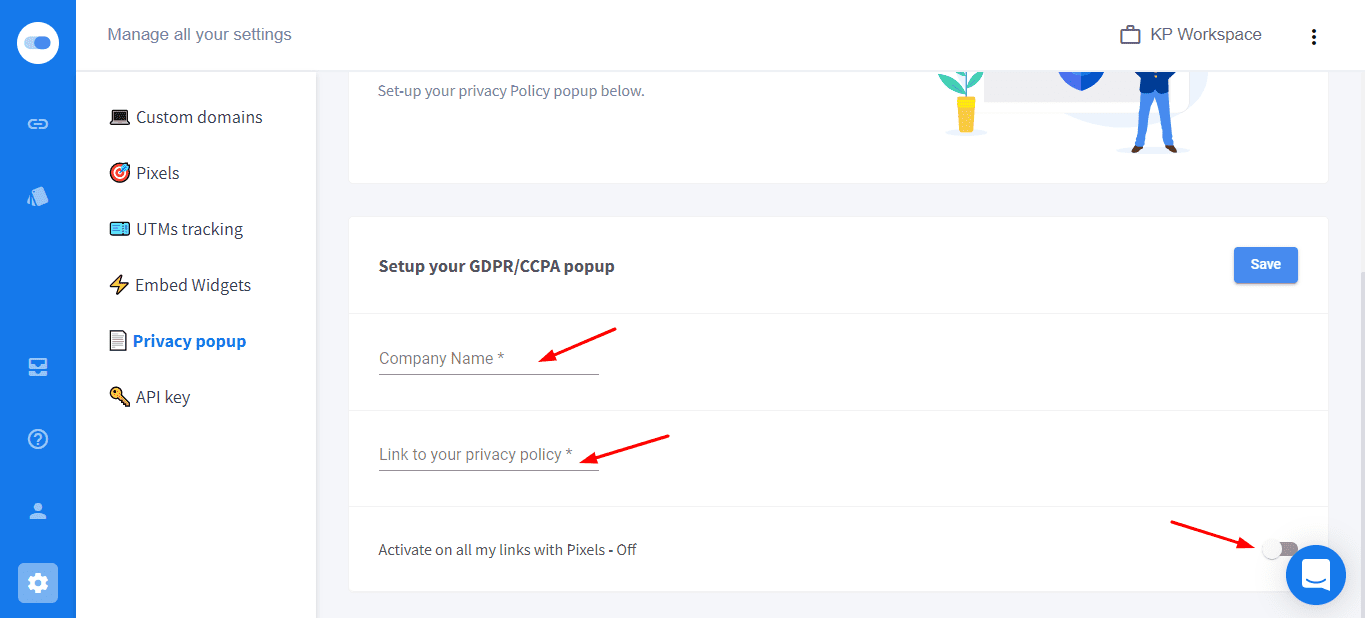Click the privacy policy link field
Image resolution: width=1365 pixels, height=618 pixels.
(x=488, y=455)
